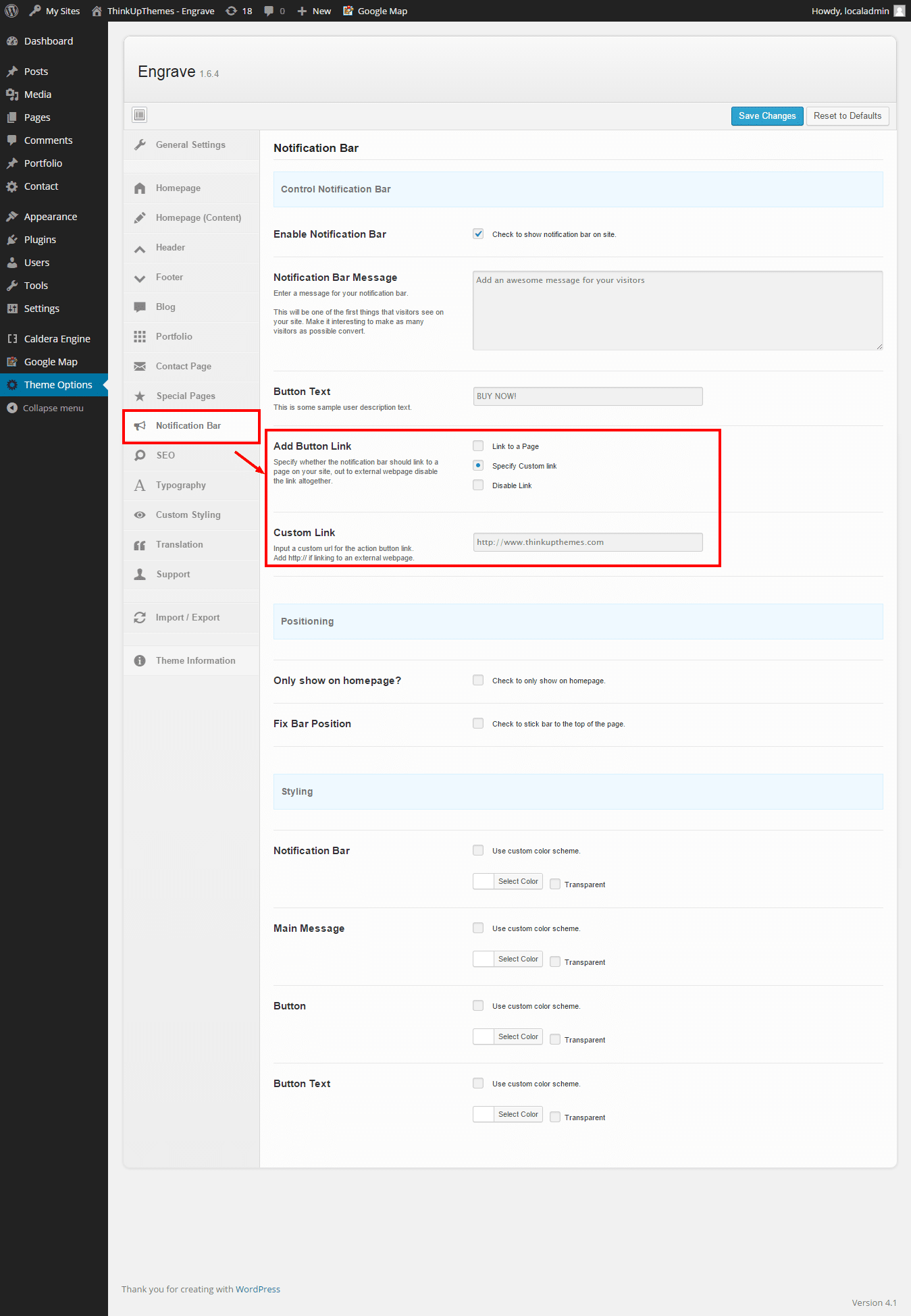This screenshot has width=911, height=1316.
Task: Click the expand-all options icon below Engrave title
Action: point(140,115)
